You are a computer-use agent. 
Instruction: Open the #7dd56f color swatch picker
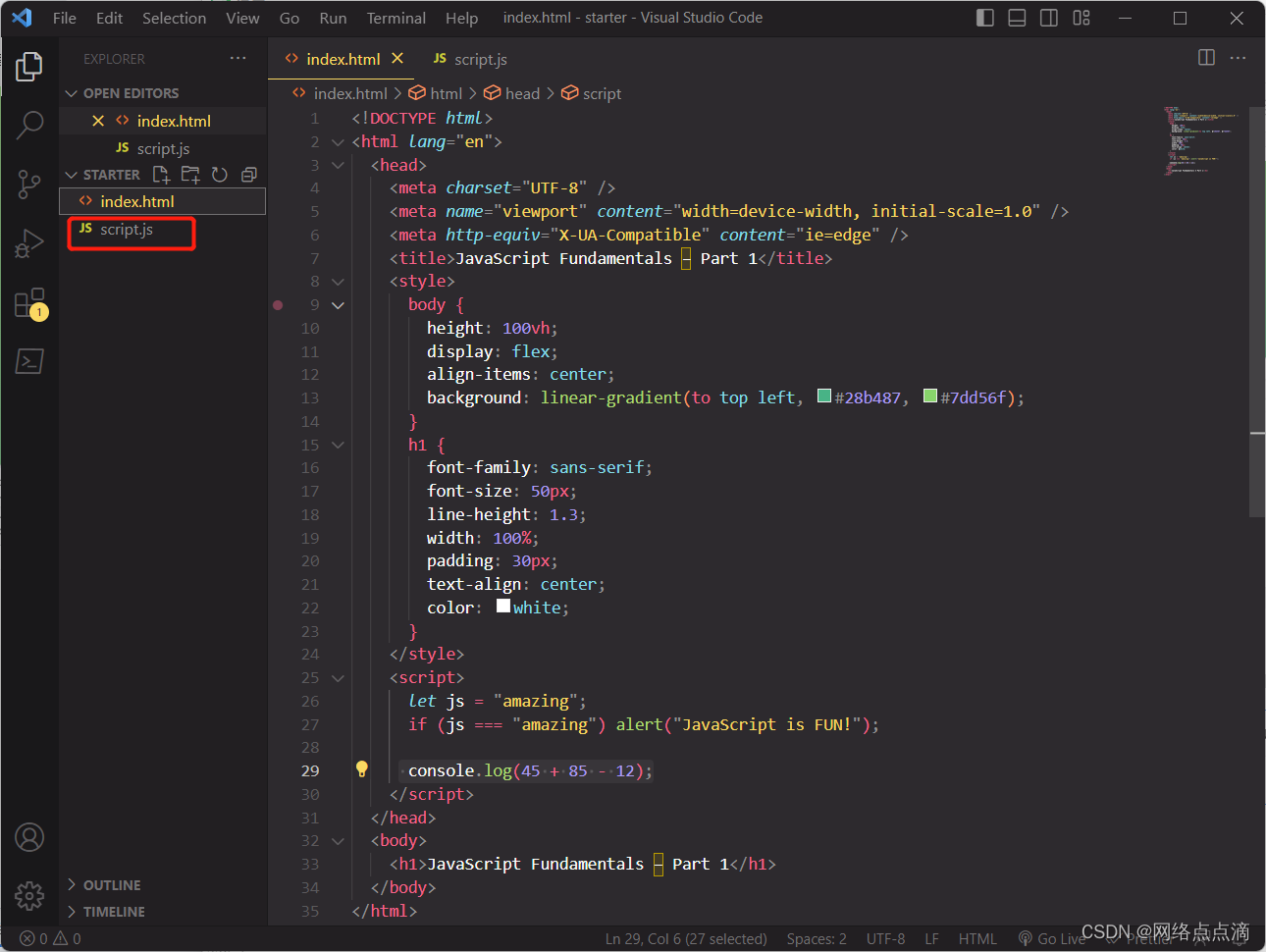930,397
